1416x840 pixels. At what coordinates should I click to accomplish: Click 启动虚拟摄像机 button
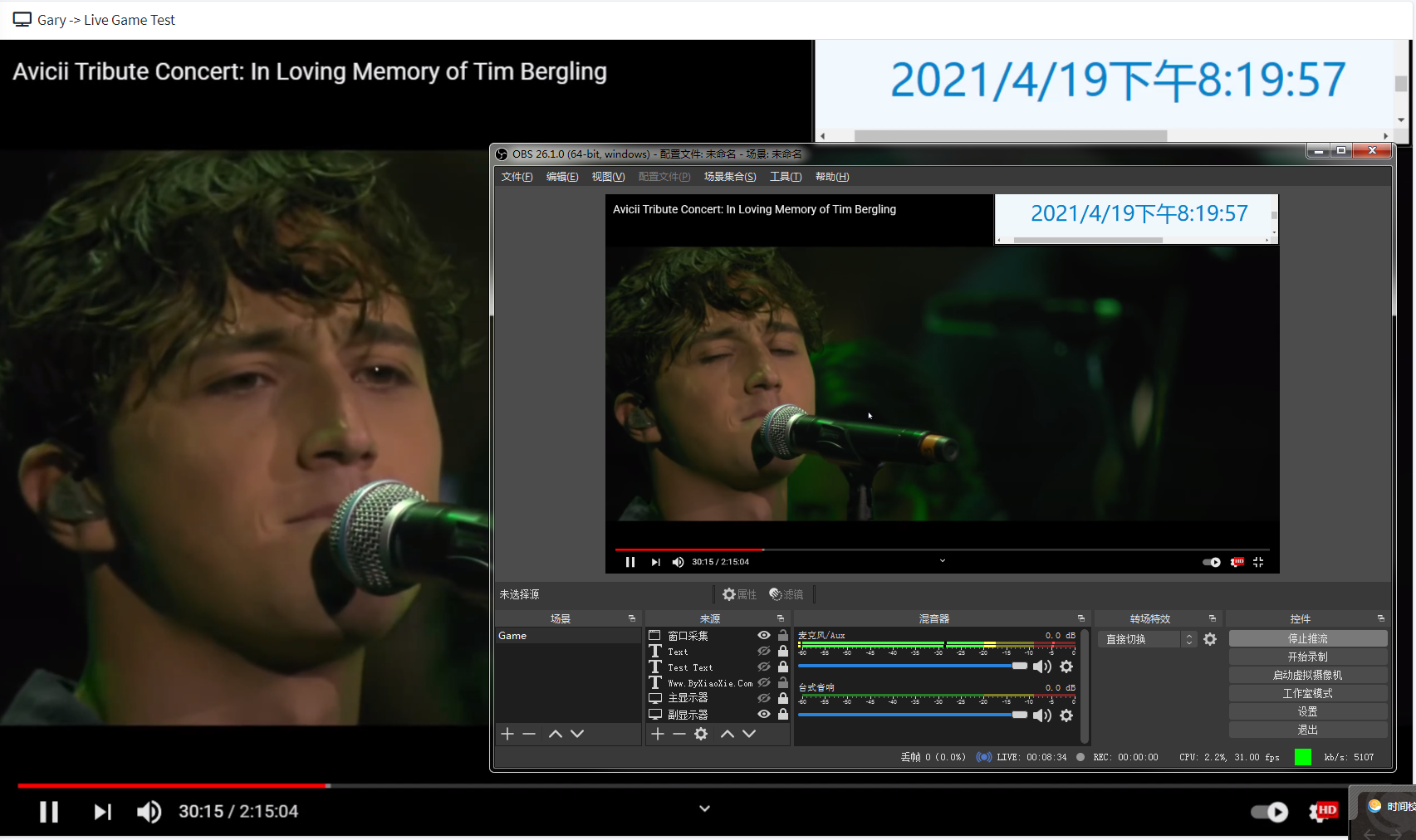[1308, 675]
